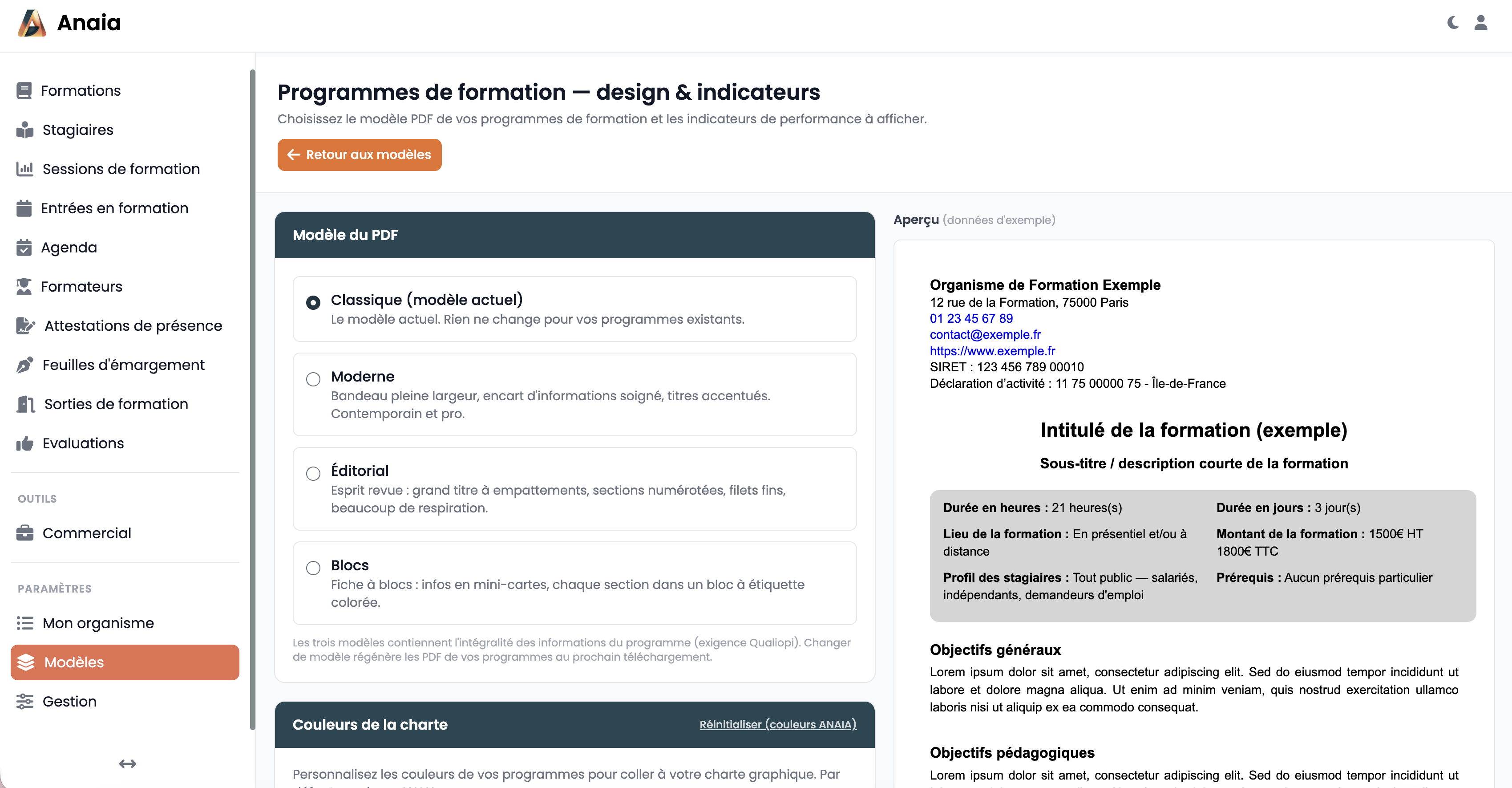This screenshot has height=788, width=1512.
Task: Choose the Éditorial model radio button
Action: coord(313,473)
